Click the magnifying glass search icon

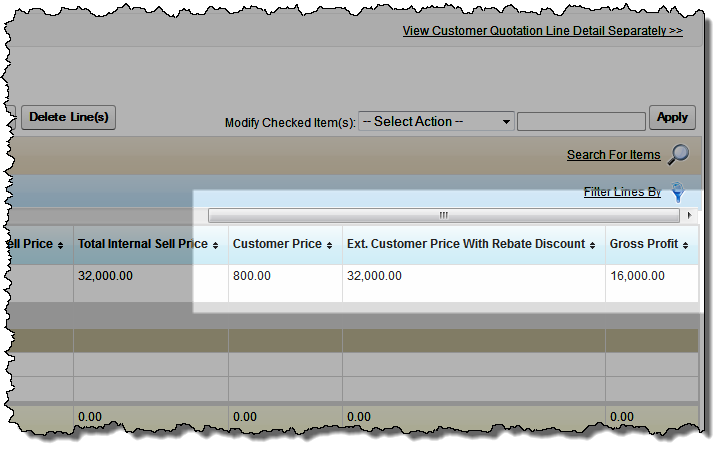pyautogui.click(x=679, y=154)
